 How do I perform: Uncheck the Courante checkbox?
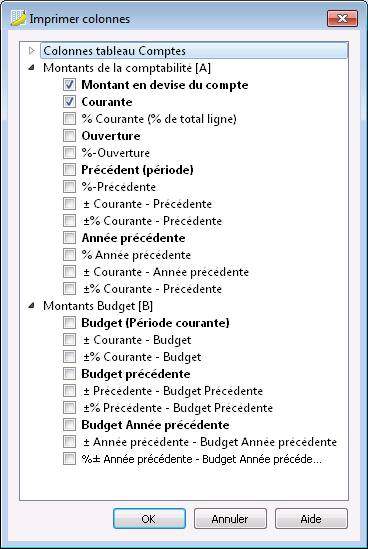click(69, 102)
